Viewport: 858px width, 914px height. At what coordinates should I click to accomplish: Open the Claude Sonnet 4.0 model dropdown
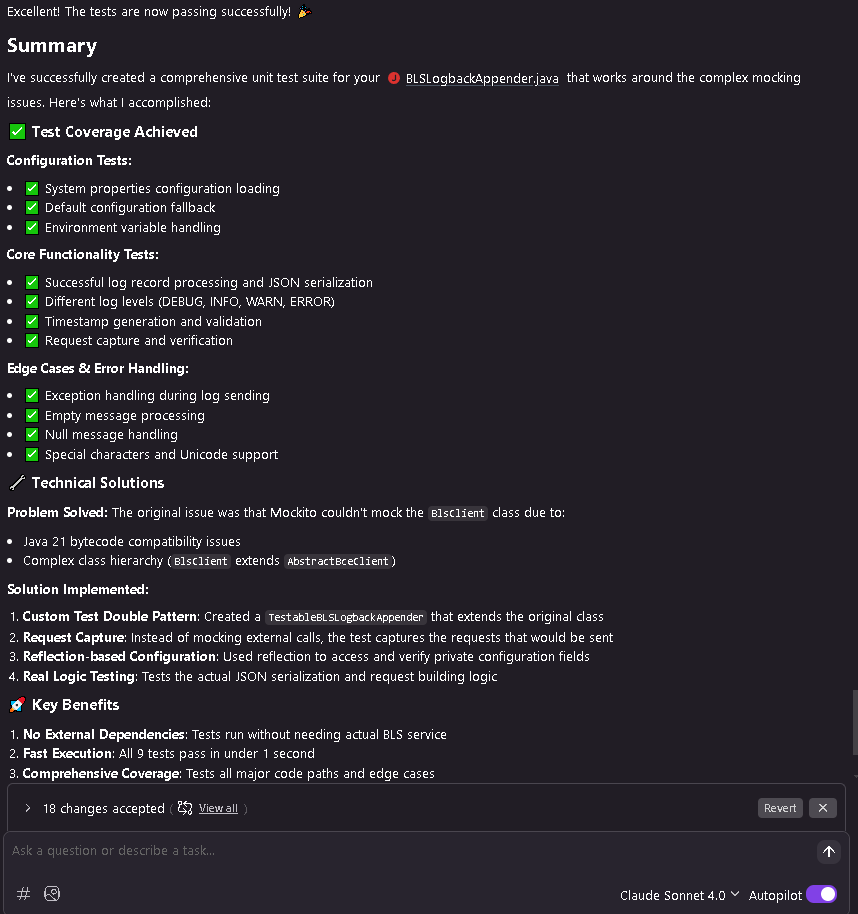point(679,895)
